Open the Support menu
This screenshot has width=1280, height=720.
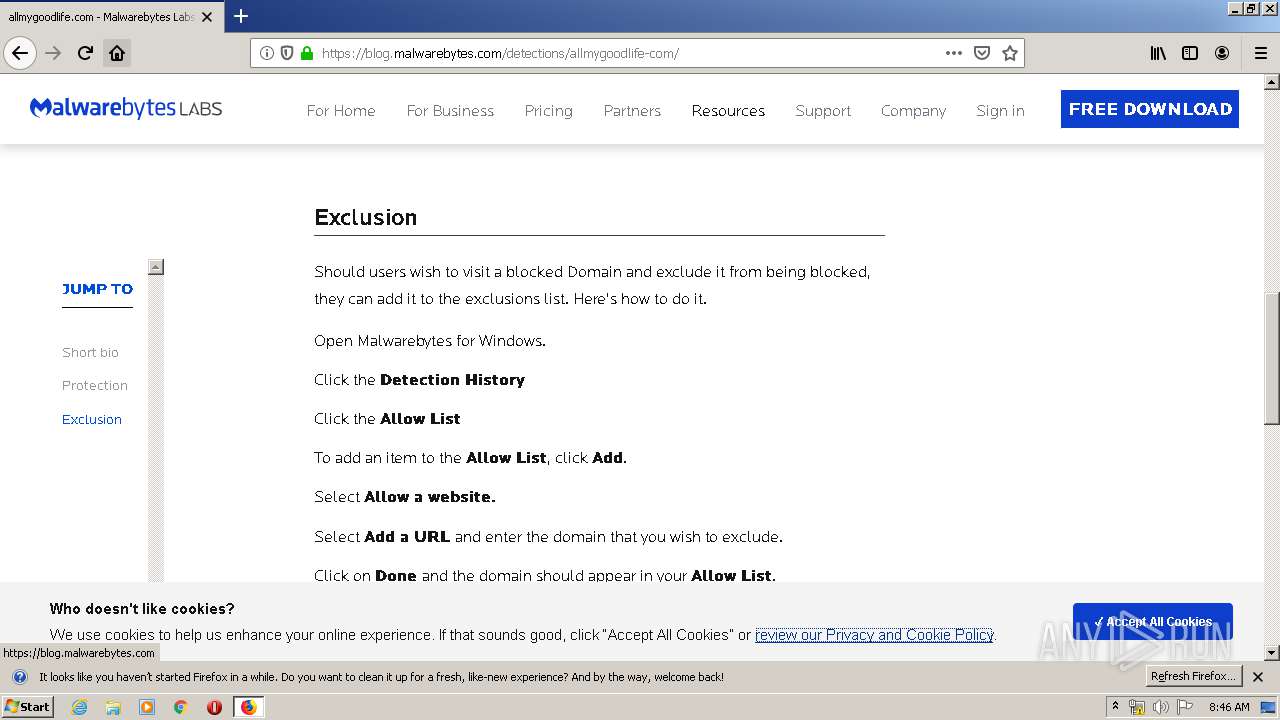pos(823,111)
